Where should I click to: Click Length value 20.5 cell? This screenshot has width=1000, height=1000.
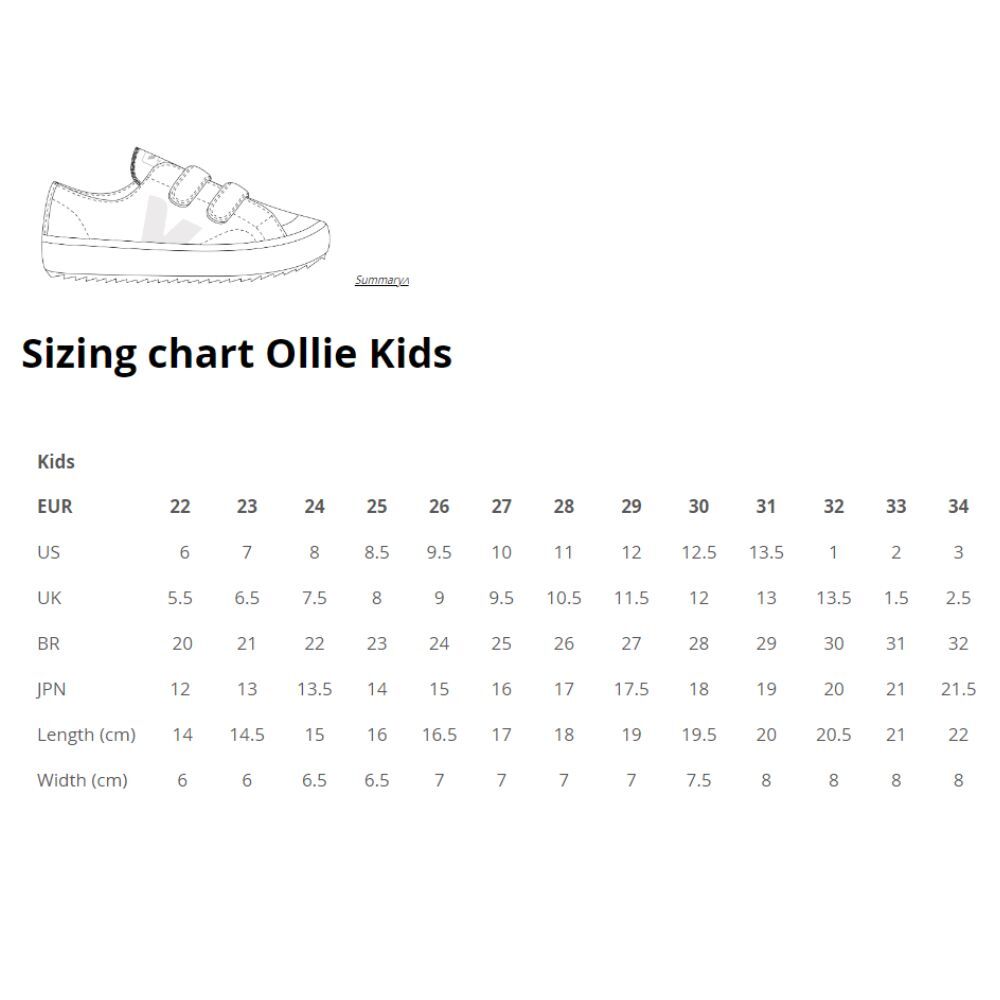click(x=834, y=735)
